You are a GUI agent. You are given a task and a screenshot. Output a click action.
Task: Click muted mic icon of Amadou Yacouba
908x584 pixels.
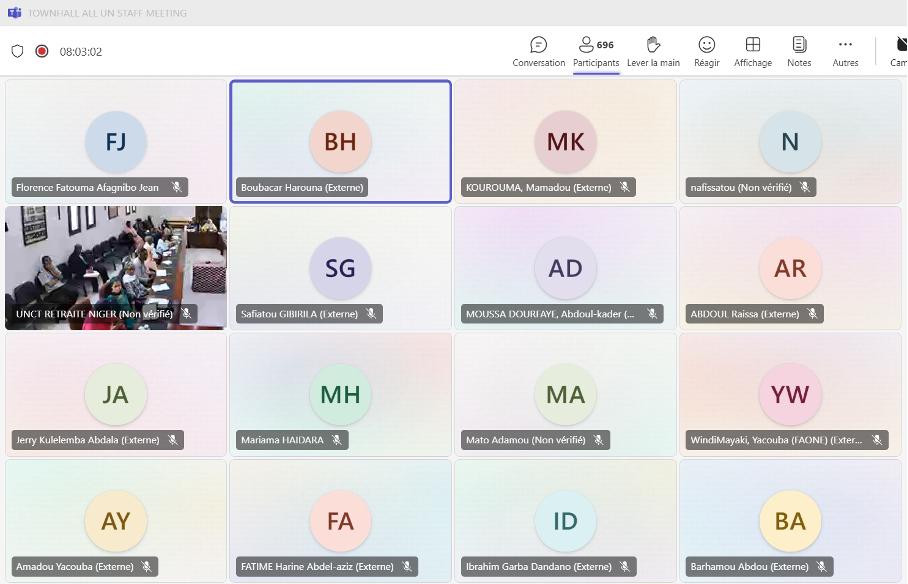point(147,566)
